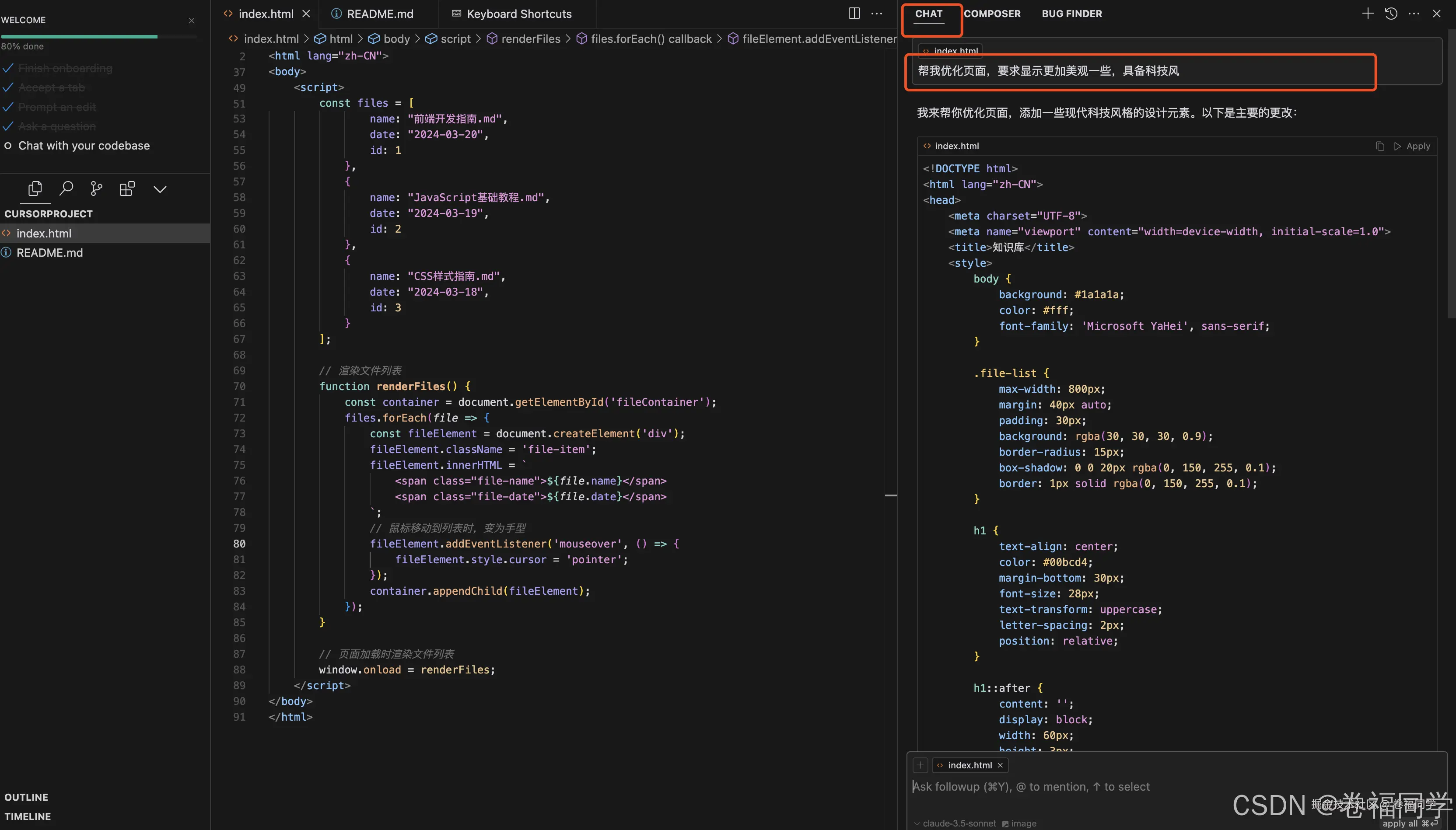Open the Source Control icon
The image size is (1456, 830).
tap(96, 188)
